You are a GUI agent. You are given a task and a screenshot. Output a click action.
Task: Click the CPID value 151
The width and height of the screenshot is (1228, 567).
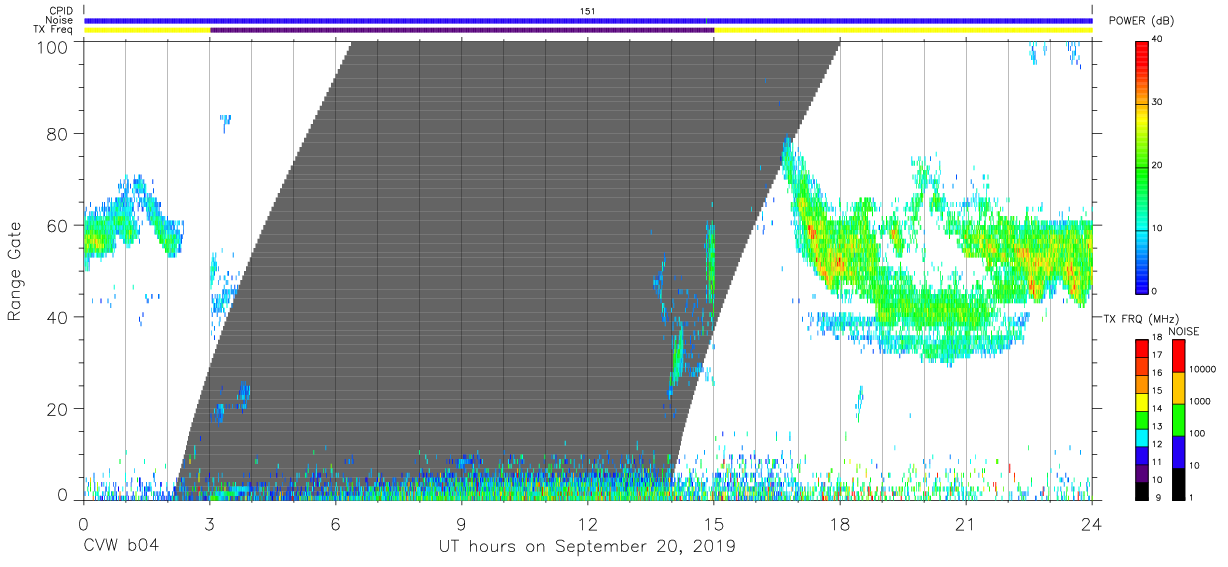pos(588,11)
